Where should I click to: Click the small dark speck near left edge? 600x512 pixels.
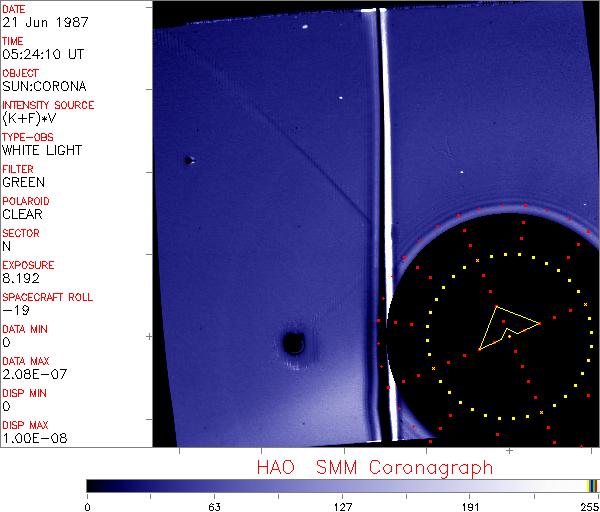[188, 160]
